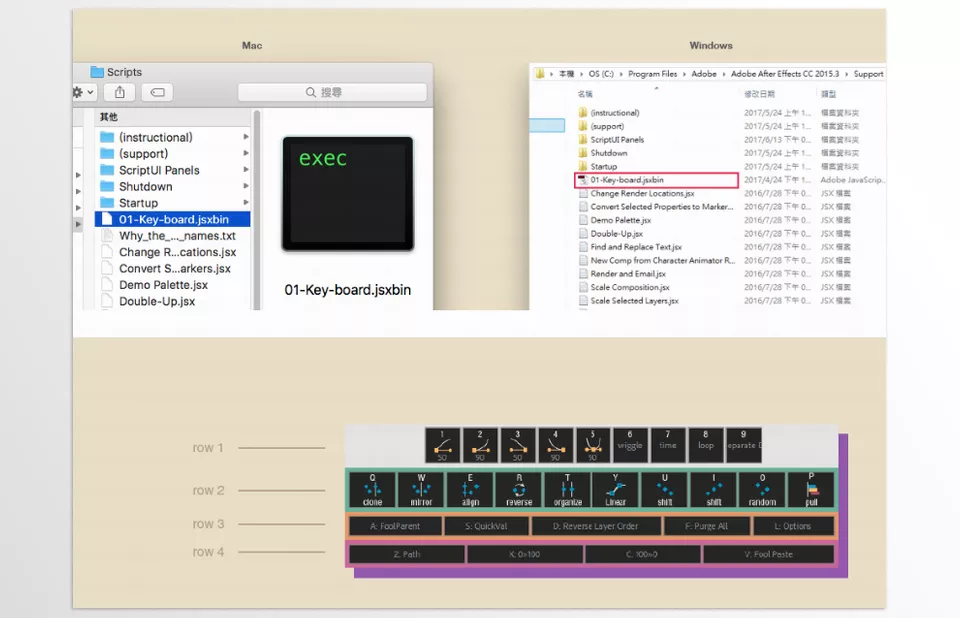
Task: Open L: Options button
Action: point(793,526)
